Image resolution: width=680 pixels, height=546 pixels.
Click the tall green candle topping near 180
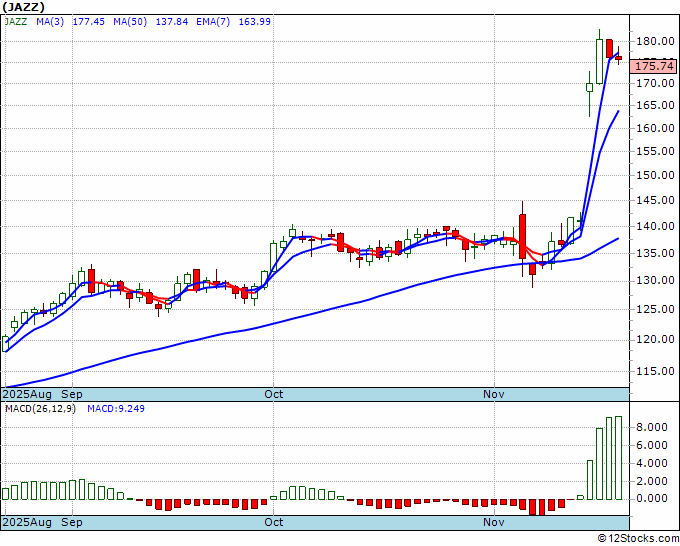599,61
